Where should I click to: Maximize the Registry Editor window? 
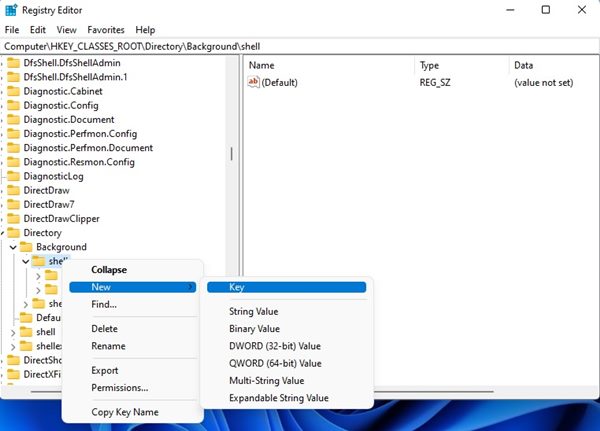pyautogui.click(x=546, y=10)
